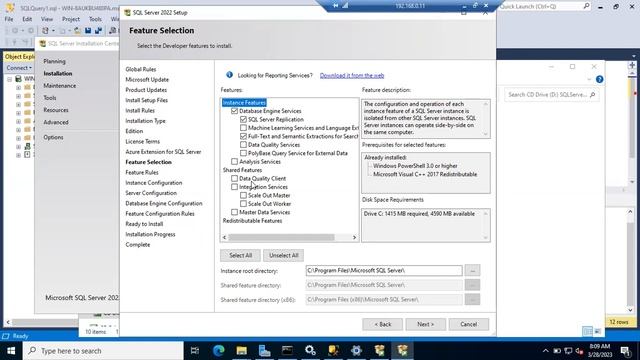Click the Open File icon in SSMS toolbar
This screenshot has width=640, height=360.
pos(77,31)
